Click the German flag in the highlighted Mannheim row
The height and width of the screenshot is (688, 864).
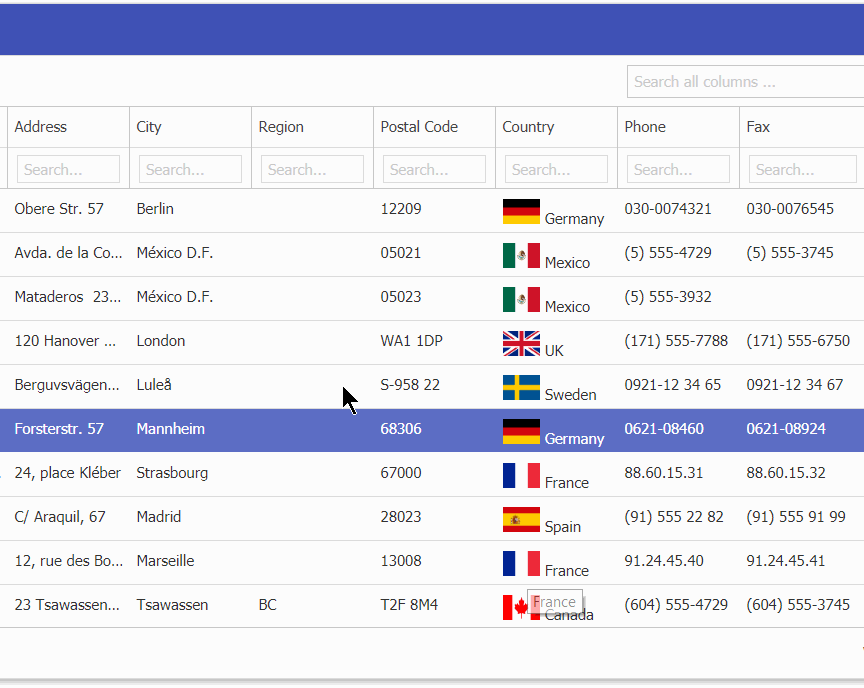coord(521,431)
